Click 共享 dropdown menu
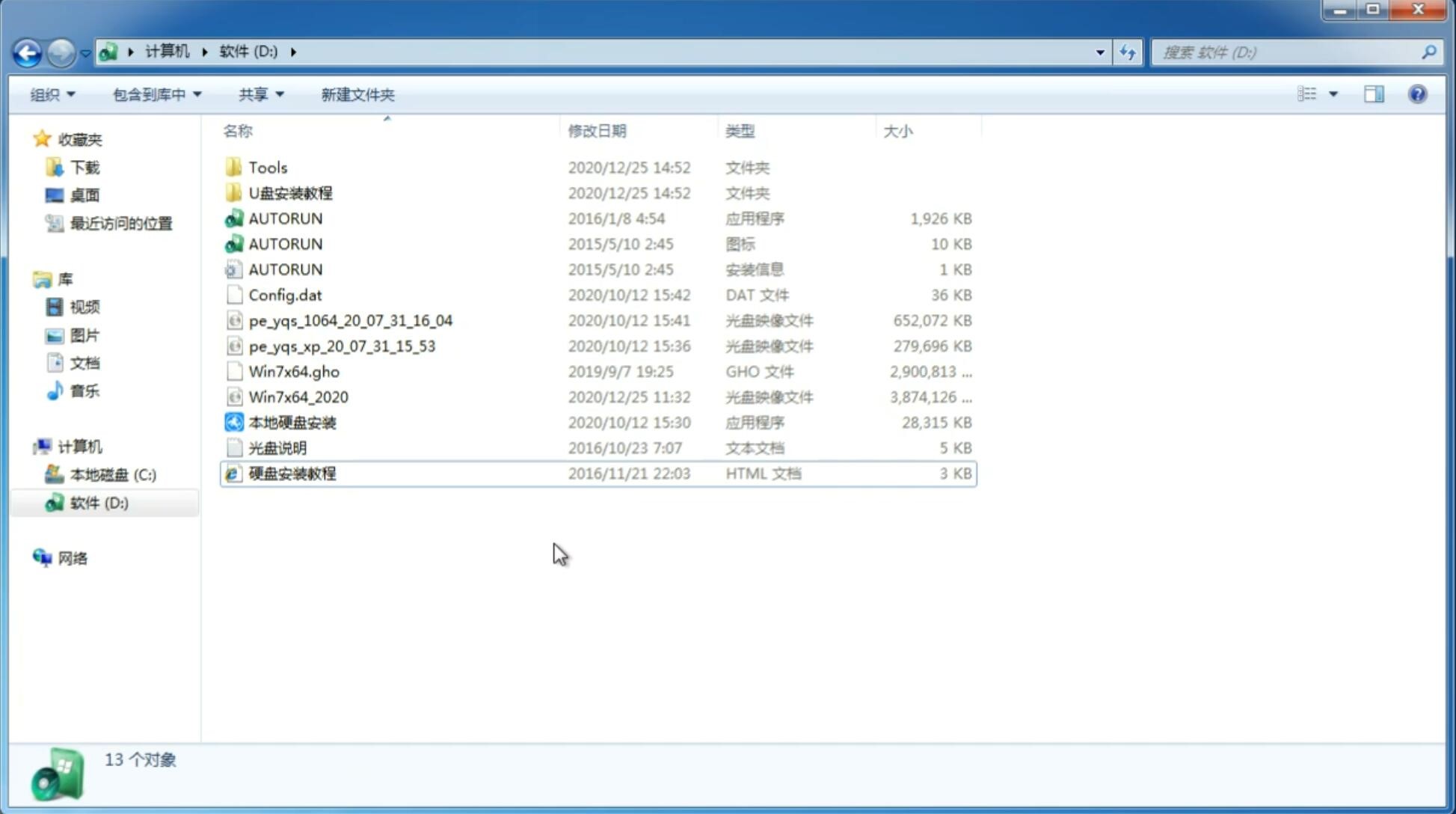This screenshot has width=1456, height=814. (260, 93)
